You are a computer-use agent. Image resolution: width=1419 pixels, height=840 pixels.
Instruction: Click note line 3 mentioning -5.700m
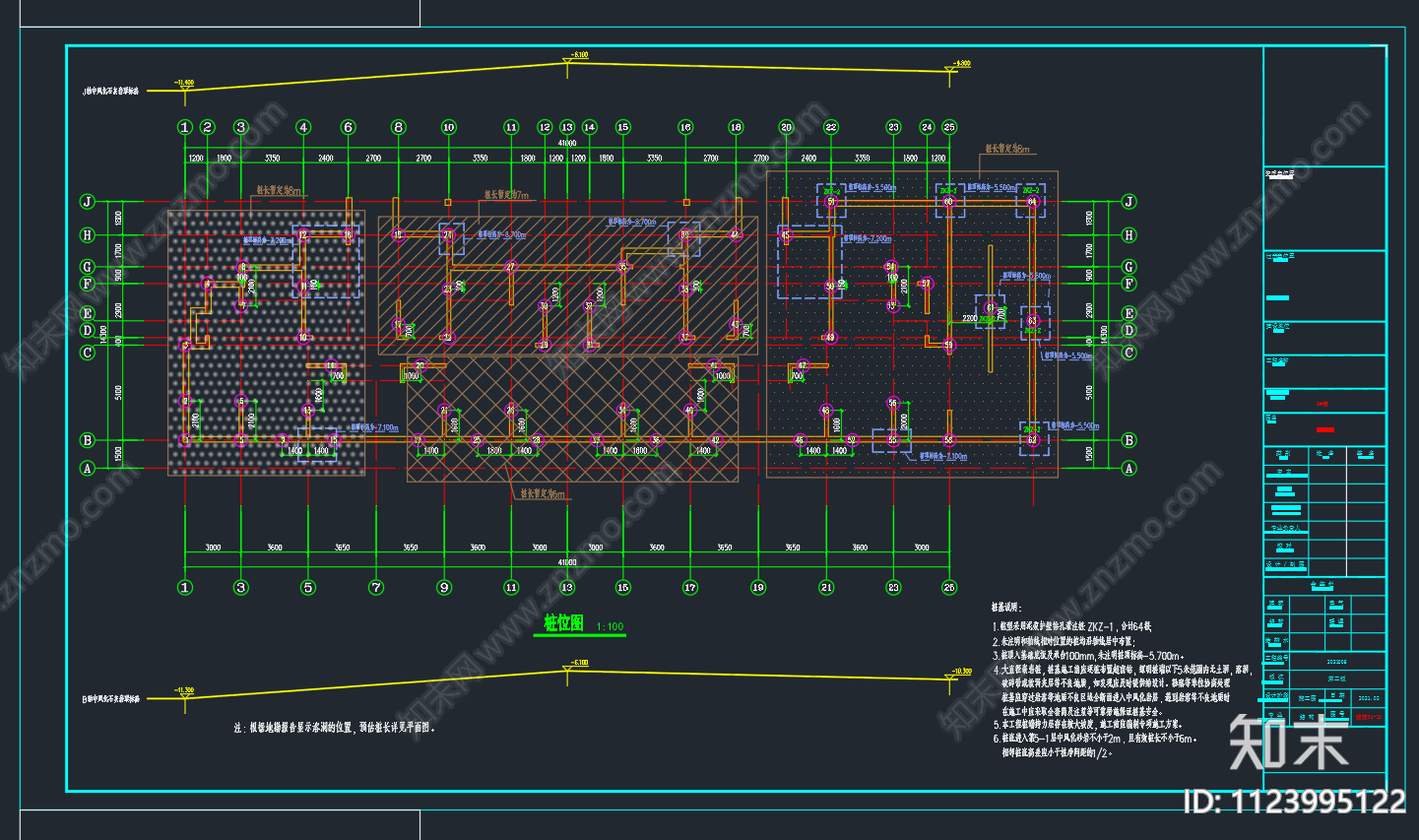coord(1088,656)
